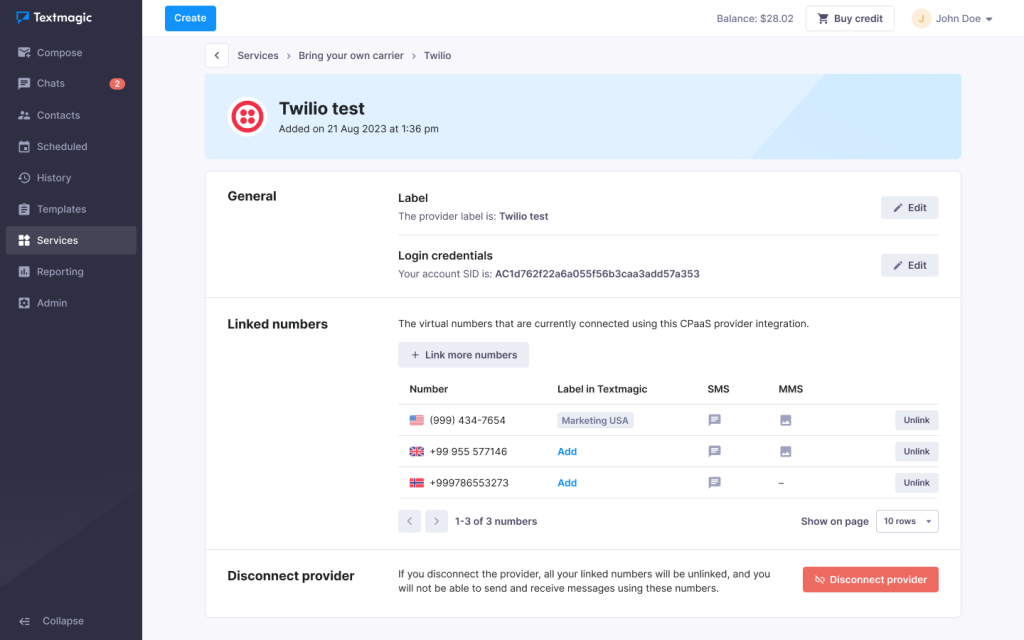This screenshot has height=640, width=1024.
Task: Click the Textmagic logo
Action: (x=54, y=18)
